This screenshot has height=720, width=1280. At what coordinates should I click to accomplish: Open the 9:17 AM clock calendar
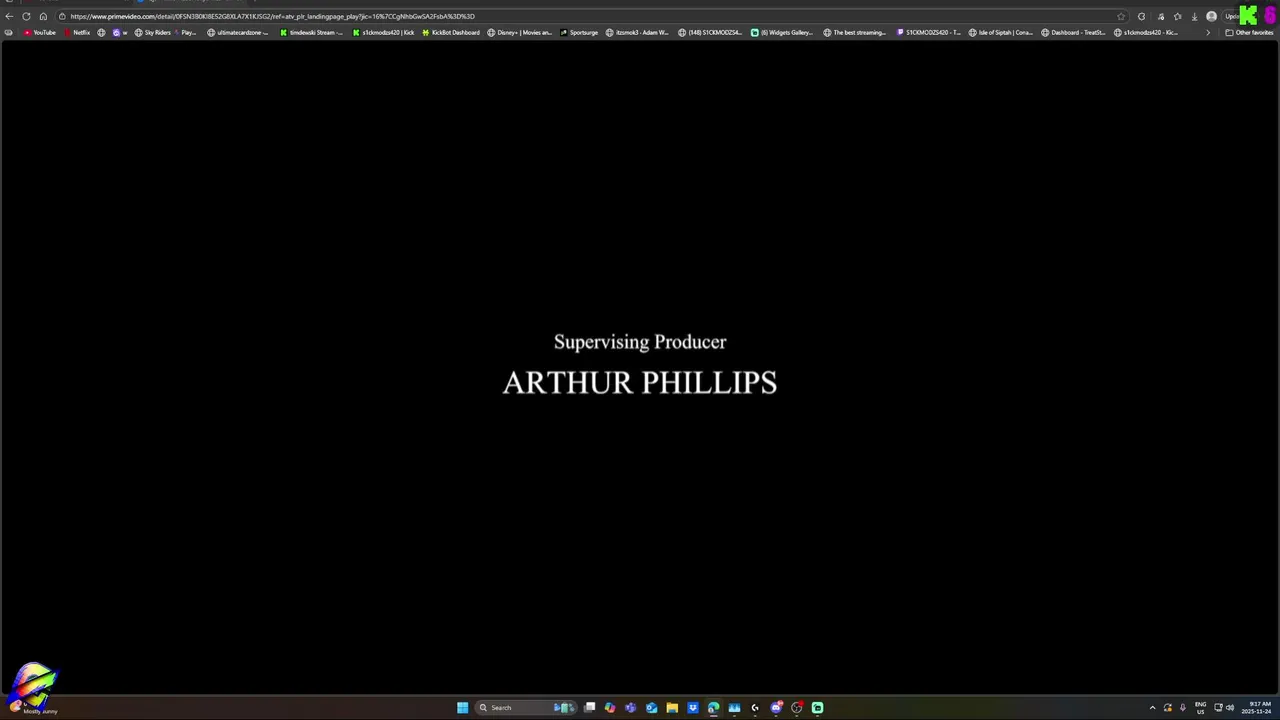click(x=1256, y=708)
